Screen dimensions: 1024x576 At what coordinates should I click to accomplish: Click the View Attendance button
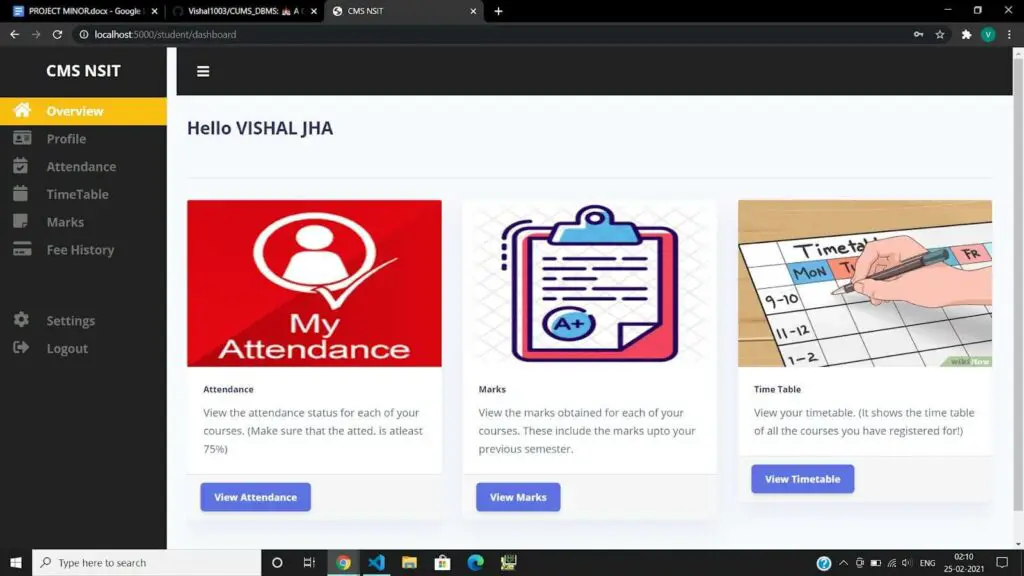tap(255, 497)
